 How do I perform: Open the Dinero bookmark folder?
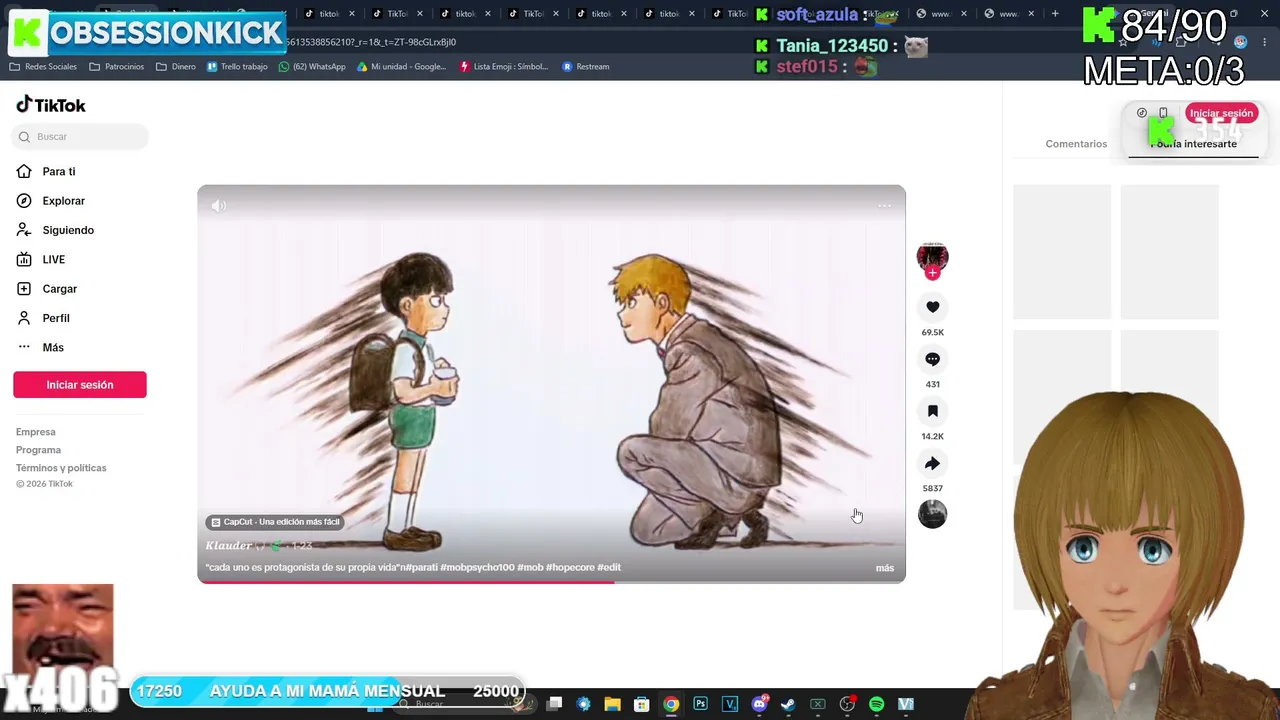176,67
